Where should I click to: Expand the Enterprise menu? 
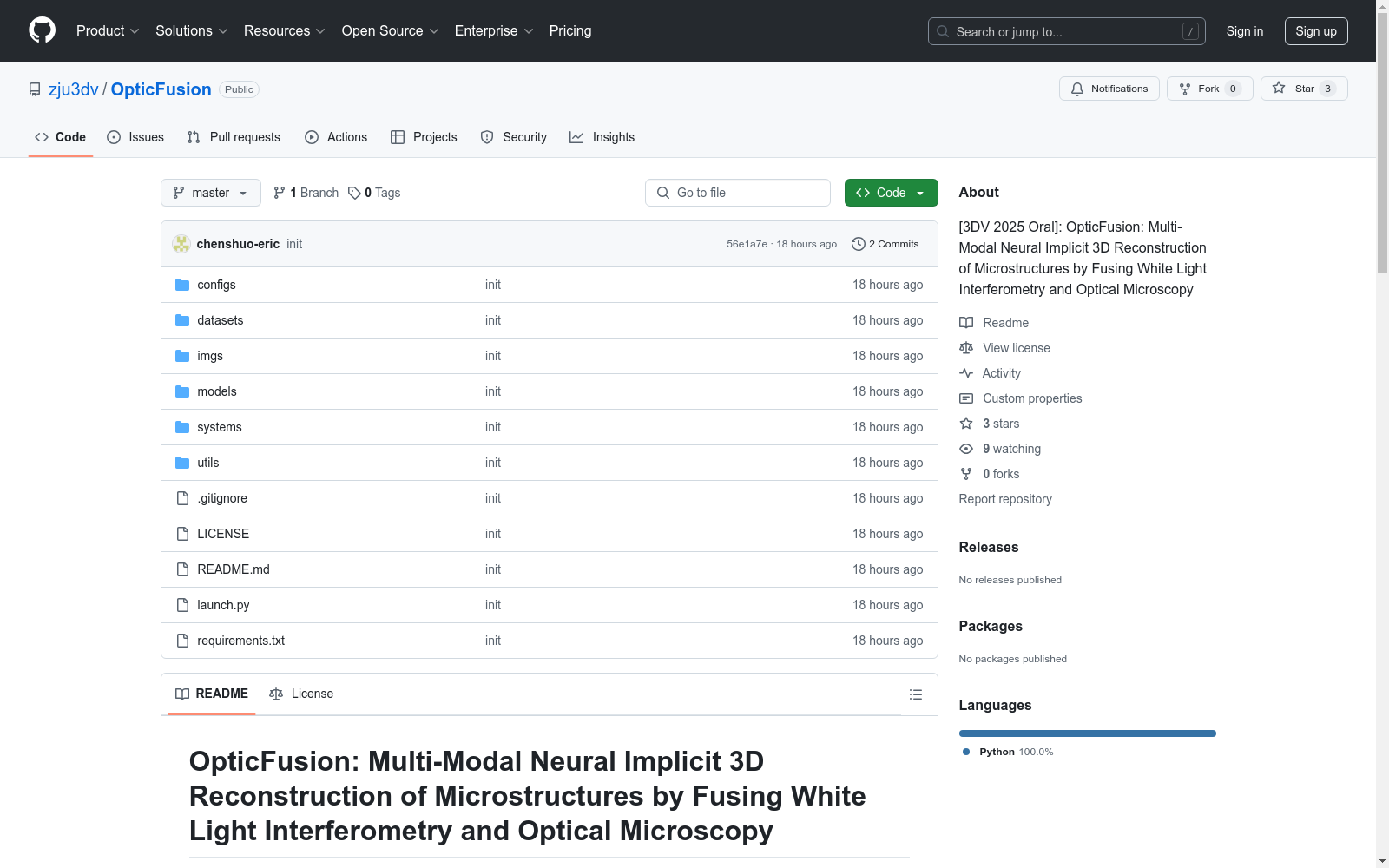tap(494, 30)
